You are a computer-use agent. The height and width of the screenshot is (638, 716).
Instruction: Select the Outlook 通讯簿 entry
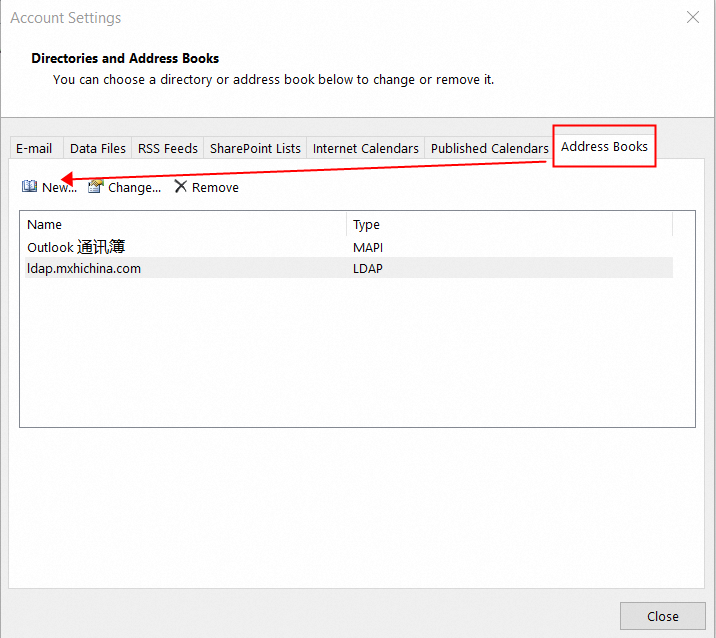(x=349, y=247)
